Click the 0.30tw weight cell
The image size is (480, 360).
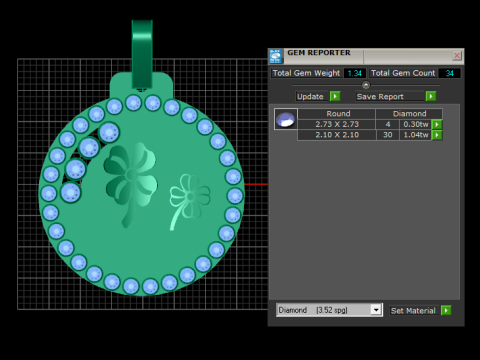[x=416, y=124]
